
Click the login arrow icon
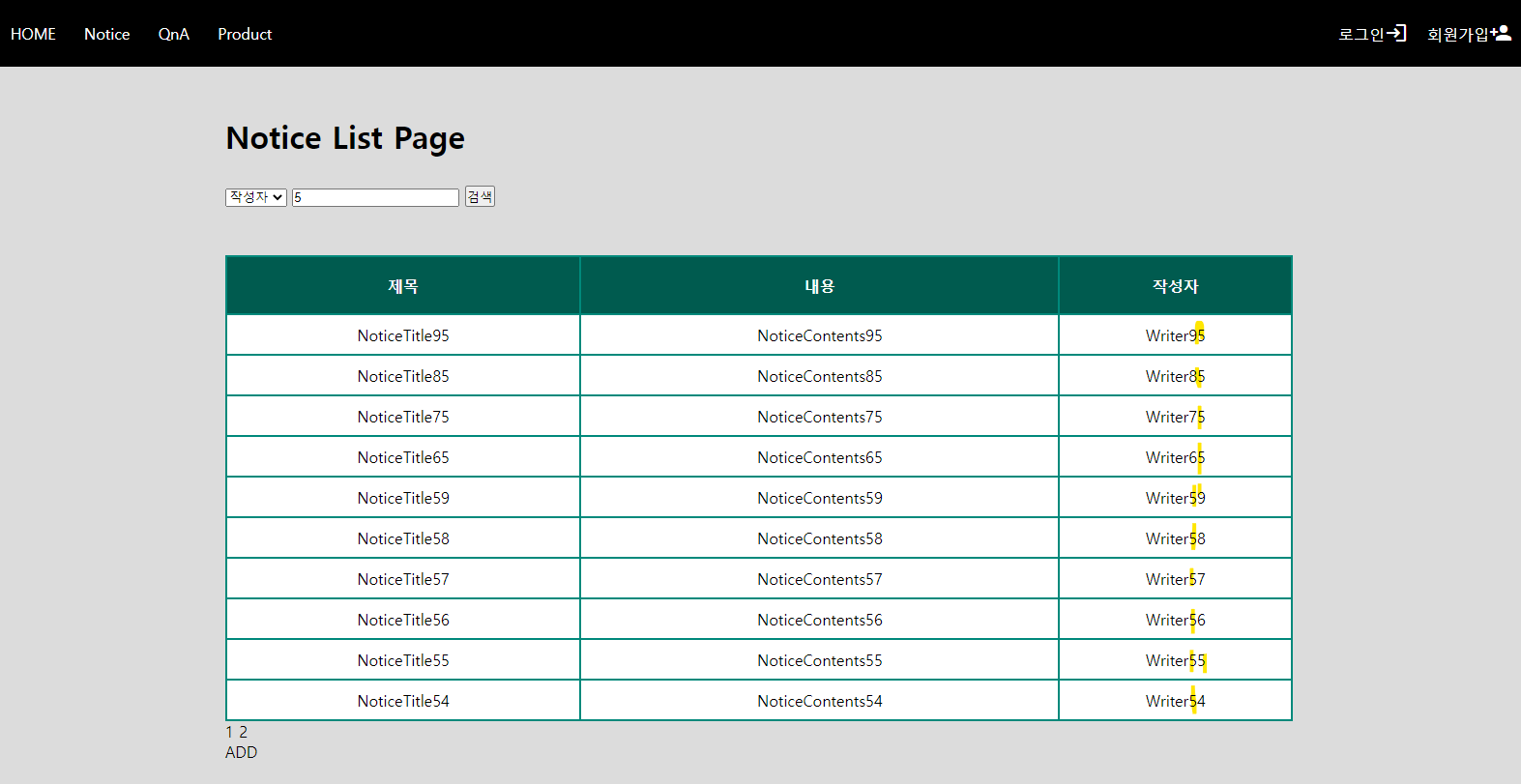click(x=1396, y=33)
